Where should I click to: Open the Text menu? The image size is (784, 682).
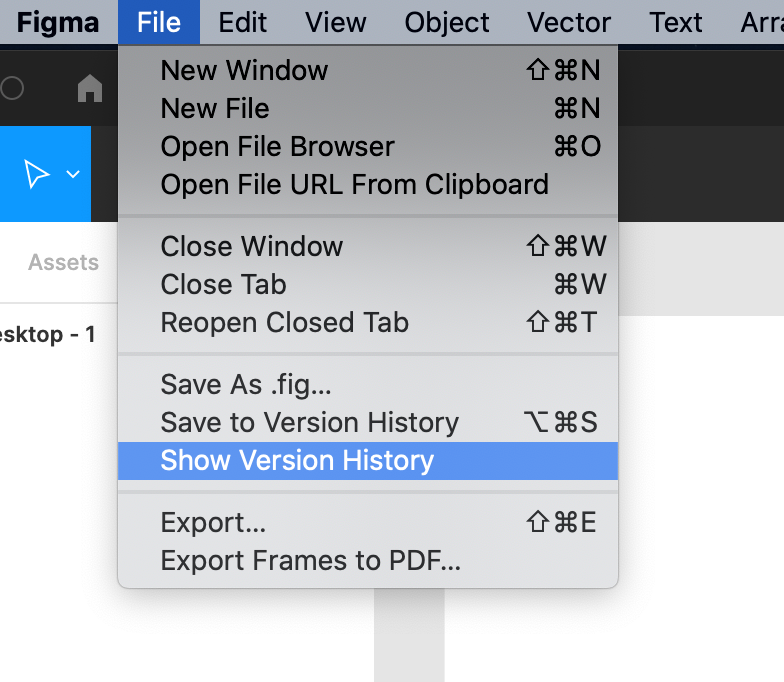(x=675, y=22)
